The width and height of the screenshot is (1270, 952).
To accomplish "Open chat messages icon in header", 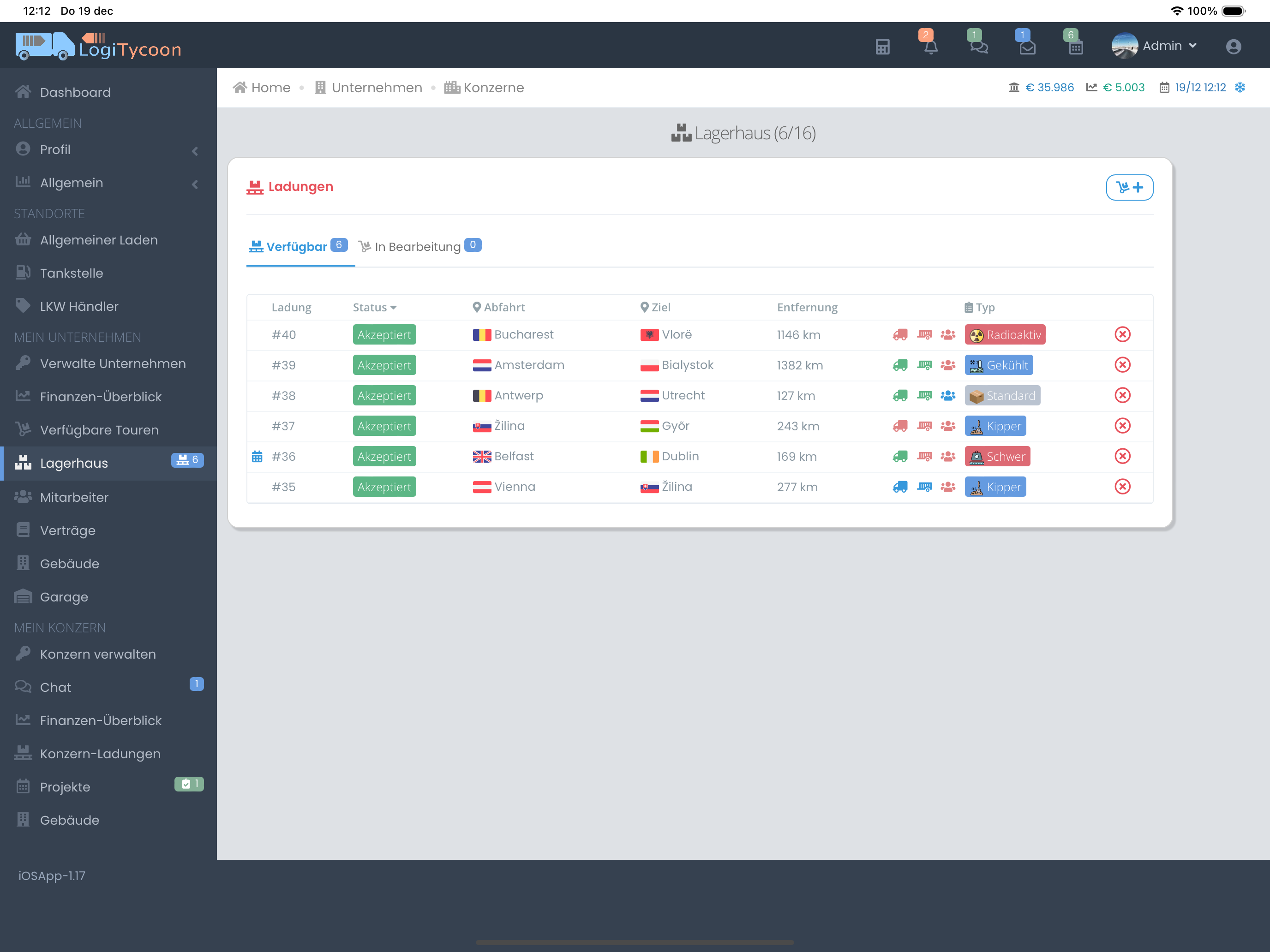I will coord(978,47).
